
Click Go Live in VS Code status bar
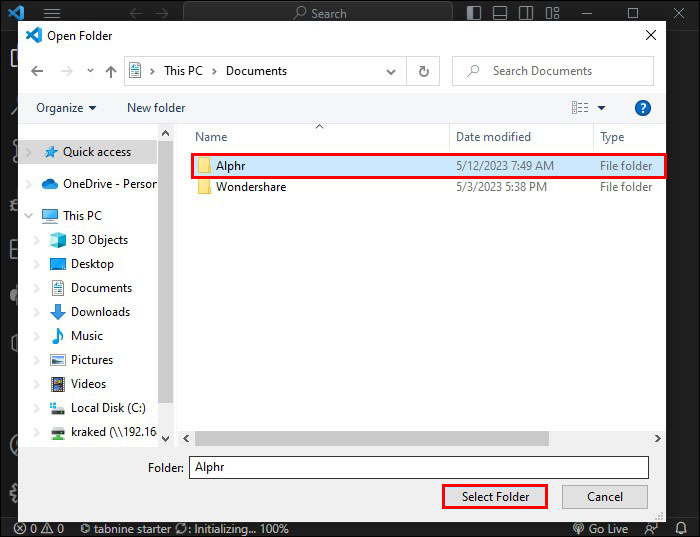point(600,529)
